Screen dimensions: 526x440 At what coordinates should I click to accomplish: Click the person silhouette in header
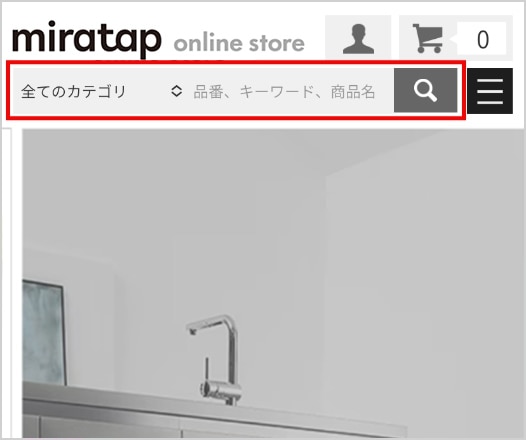(x=358, y=39)
